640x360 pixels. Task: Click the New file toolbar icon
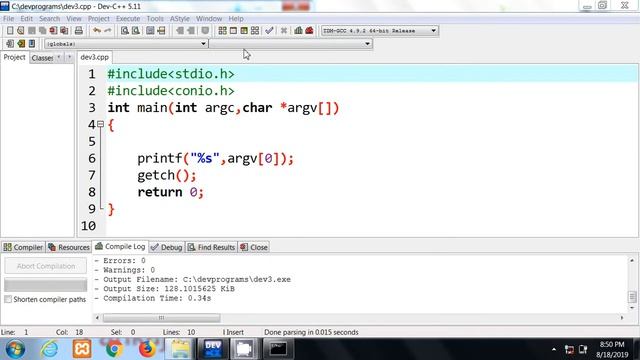(10, 31)
